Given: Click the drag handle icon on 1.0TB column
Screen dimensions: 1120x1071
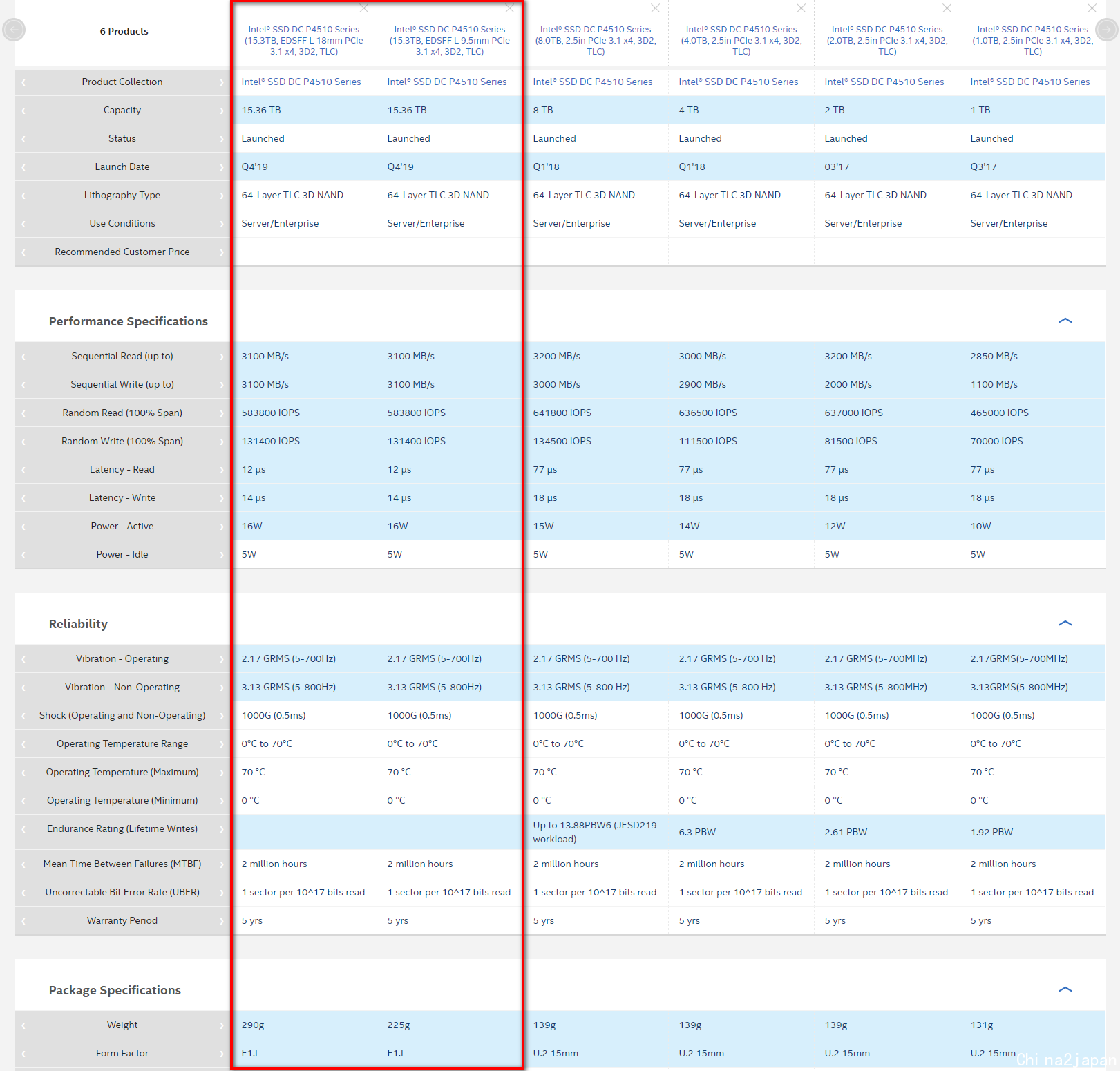Looking at the screenshot, I should (974, 9).
